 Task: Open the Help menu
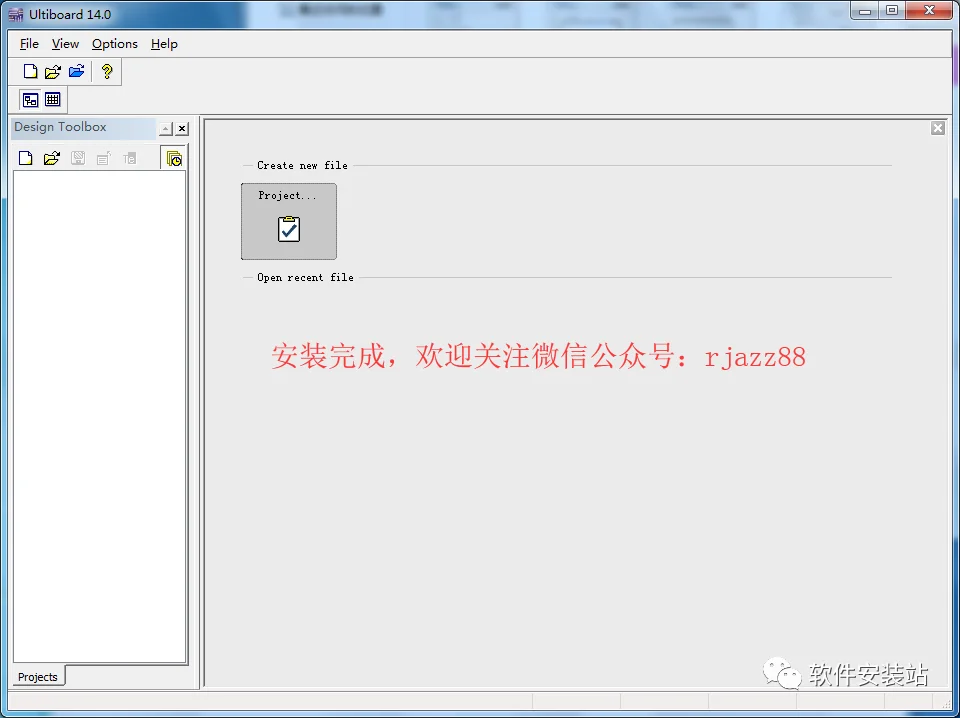click(x=164, y=44)
